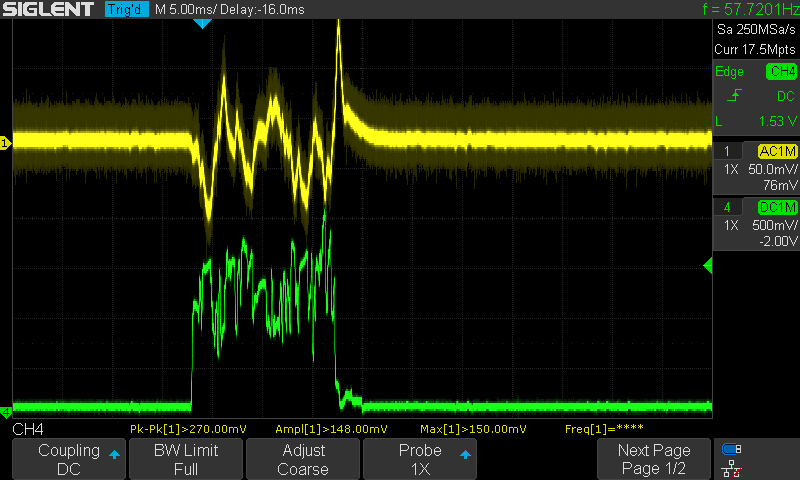Click the -2.00V channel 4 offset
Viewport: 800px width, 480px height.
(778, 241)
